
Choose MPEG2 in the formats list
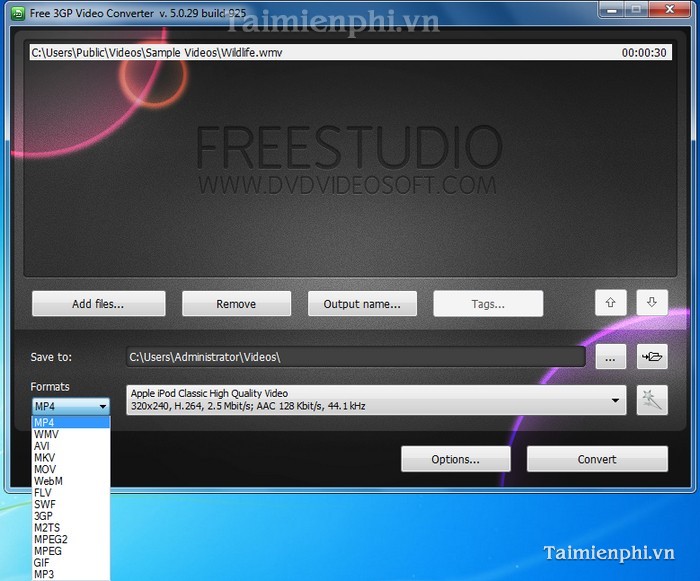click(71, 539)
